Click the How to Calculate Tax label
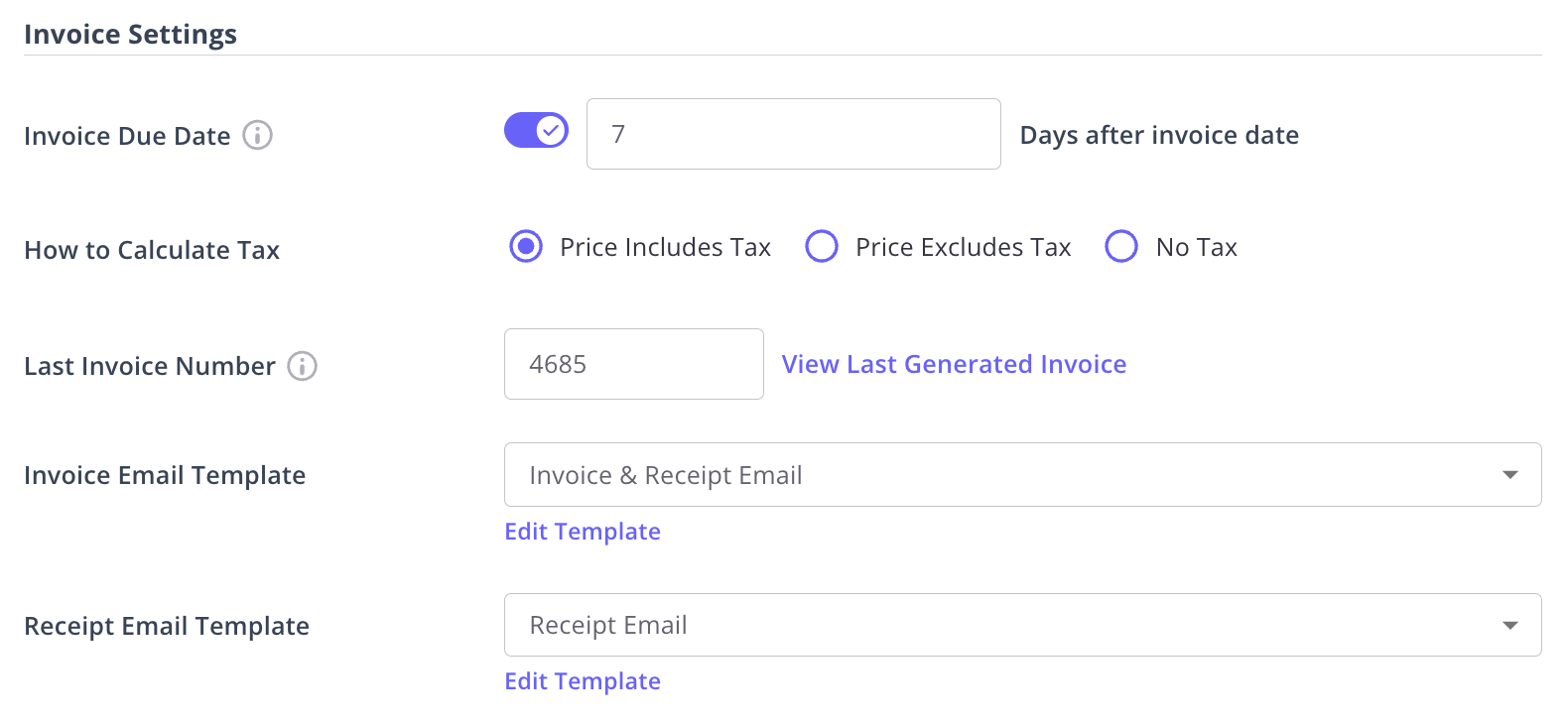The height and width of the screenshot is (726, 1568). point(152,250)
